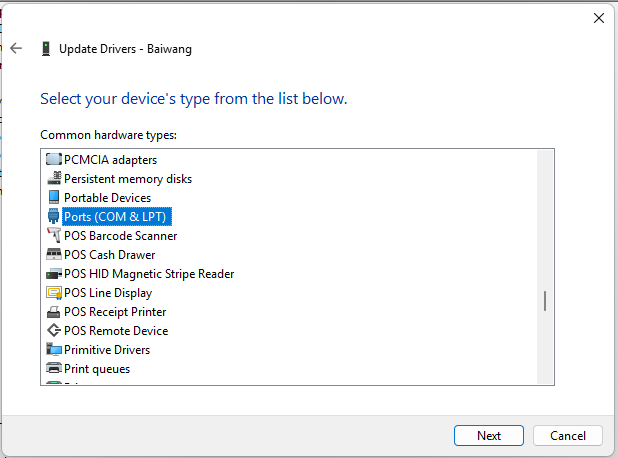Screen dimensions: 618x458
Task: Click the Primitive Drivers icon
Action: [x=54, y=350]
